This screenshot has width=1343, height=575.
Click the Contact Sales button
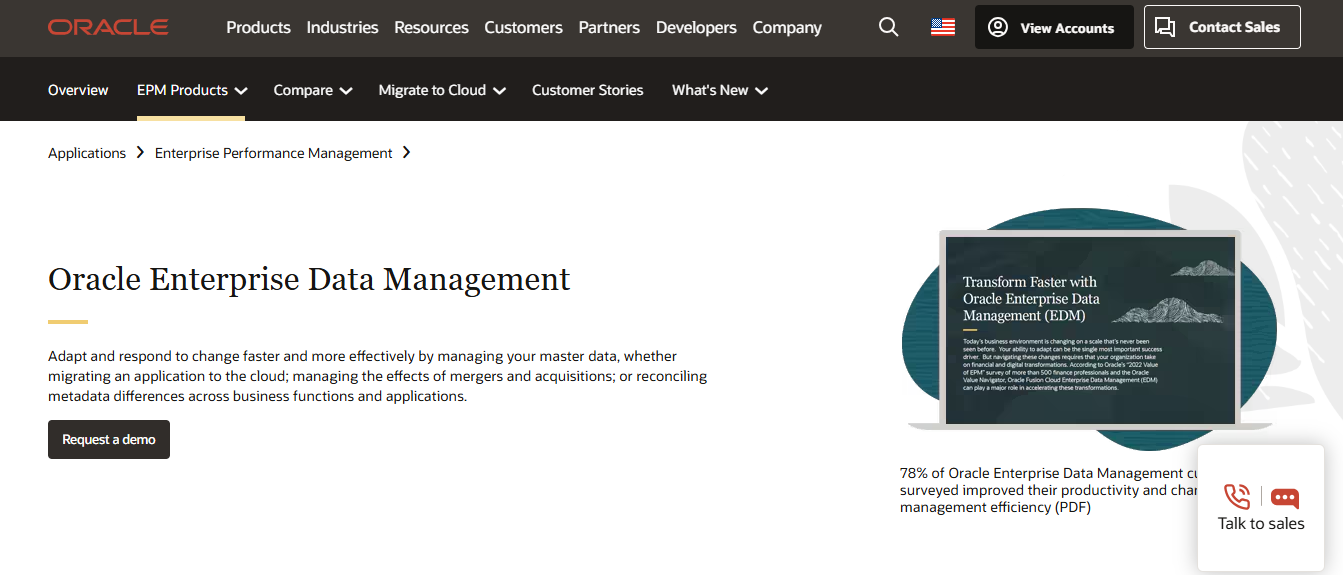[1222, 27]
